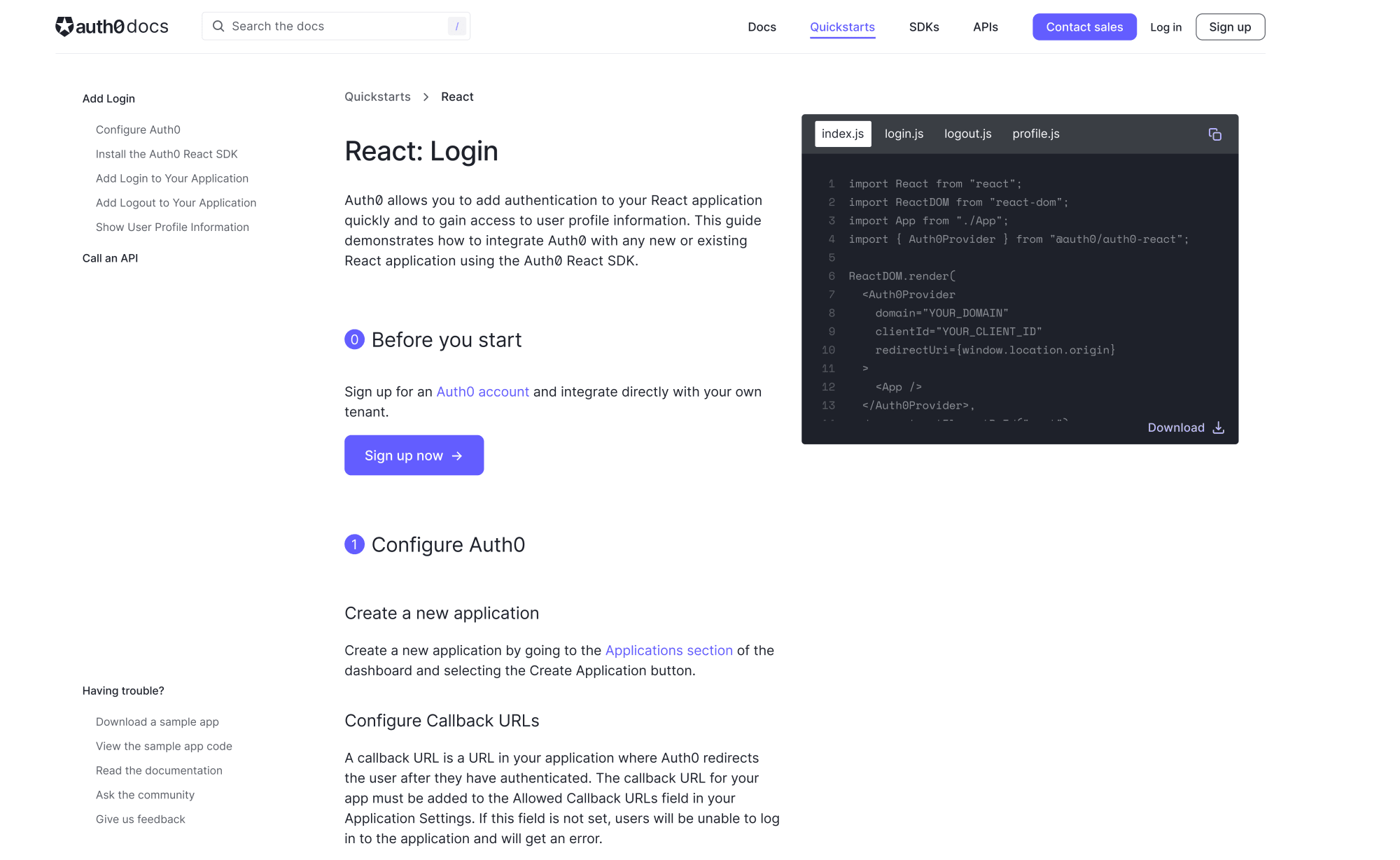Switch to the profile.js tab
Image resolution: width=1400 pixels, height=860 pixels.
1036,134
